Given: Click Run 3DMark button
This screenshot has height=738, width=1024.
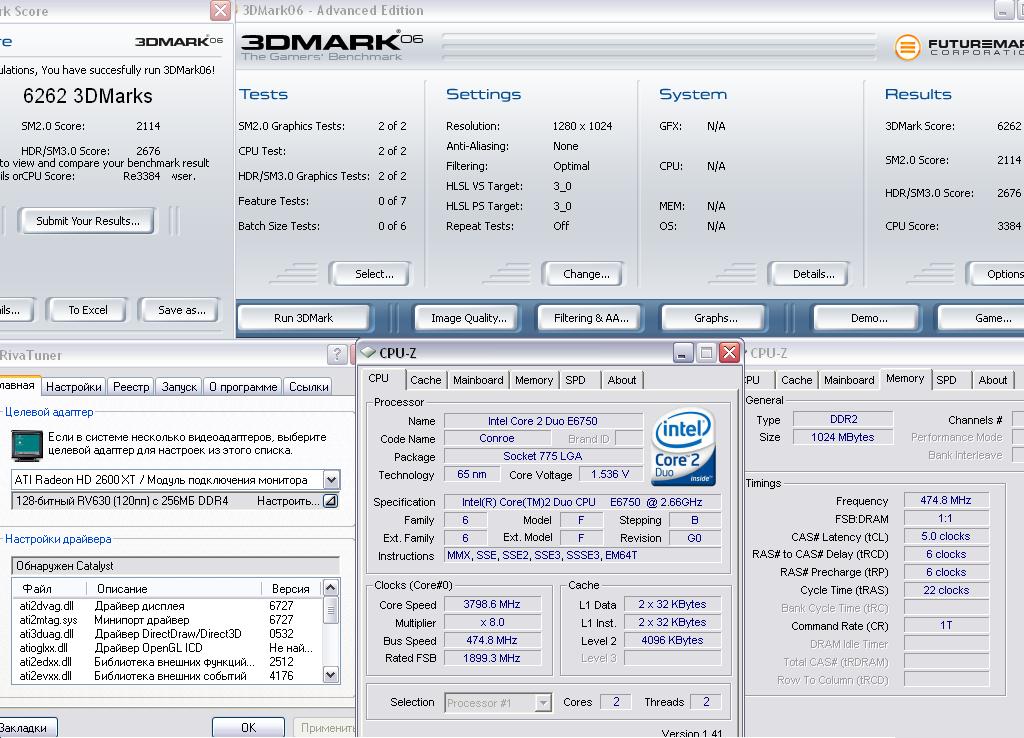Looking at the screenshot, I should (x=304, y=318).
